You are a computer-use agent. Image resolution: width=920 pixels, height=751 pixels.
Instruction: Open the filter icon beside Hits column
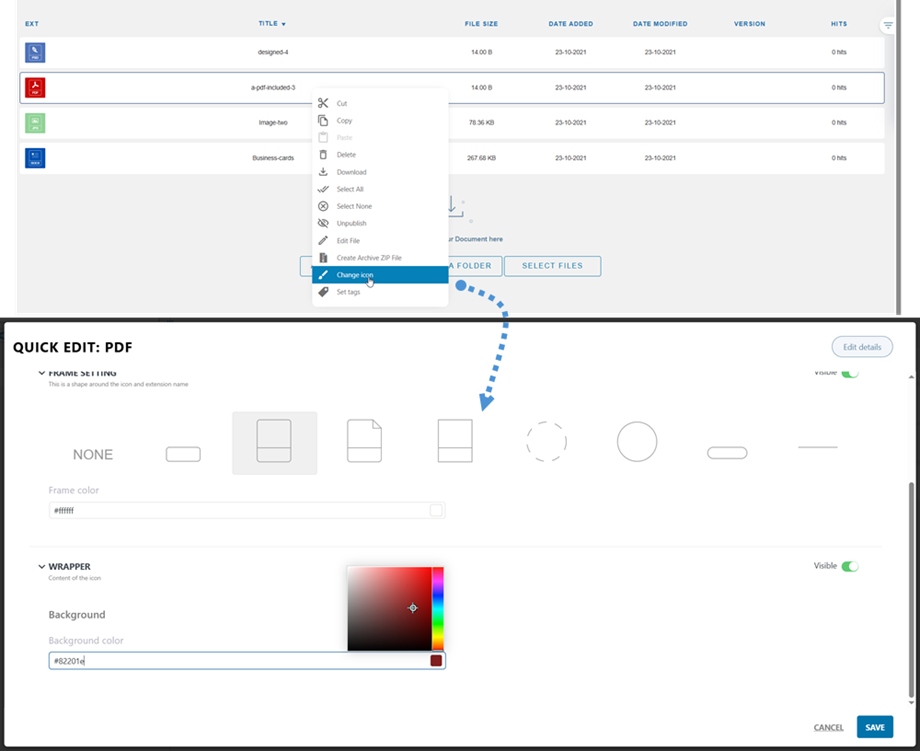[888, 25]
